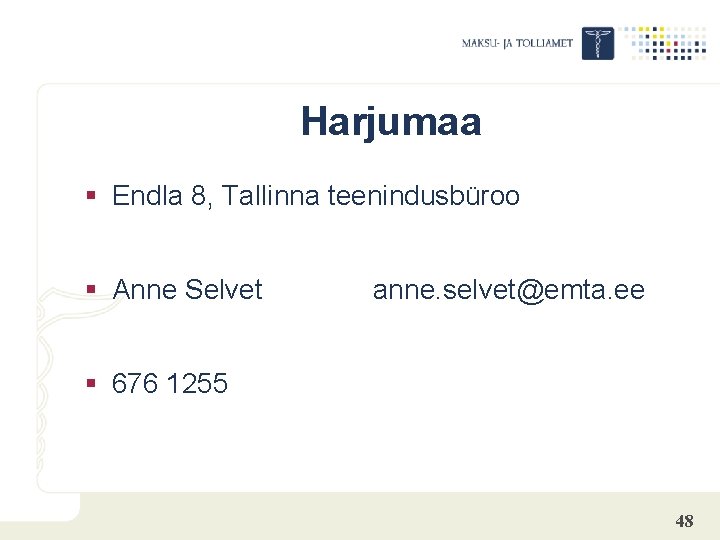Click the phone number 676 1255
The image size is (720, 540).
(x=169, y=383)
